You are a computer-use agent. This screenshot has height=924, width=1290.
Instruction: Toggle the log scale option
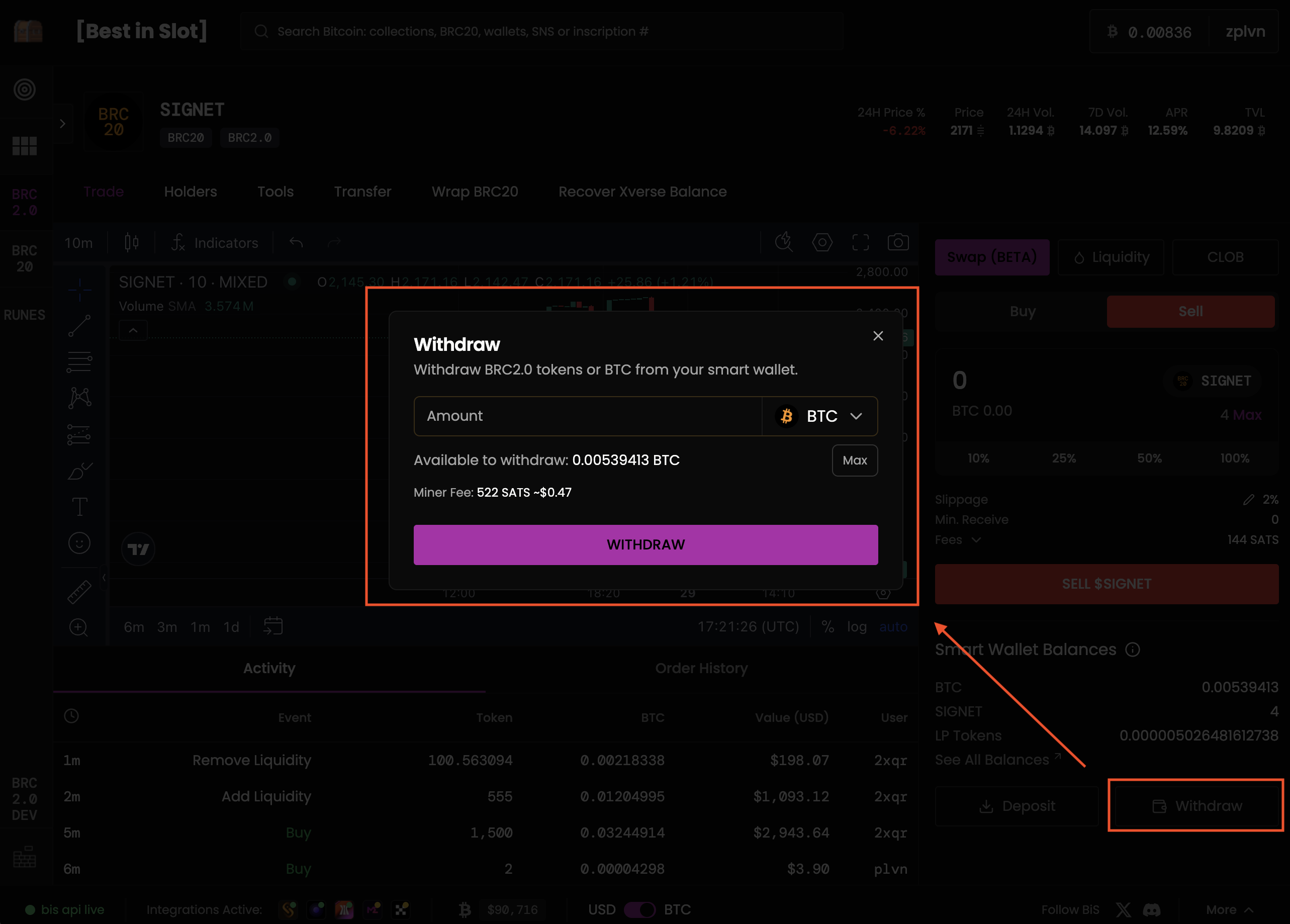(857, 626)
